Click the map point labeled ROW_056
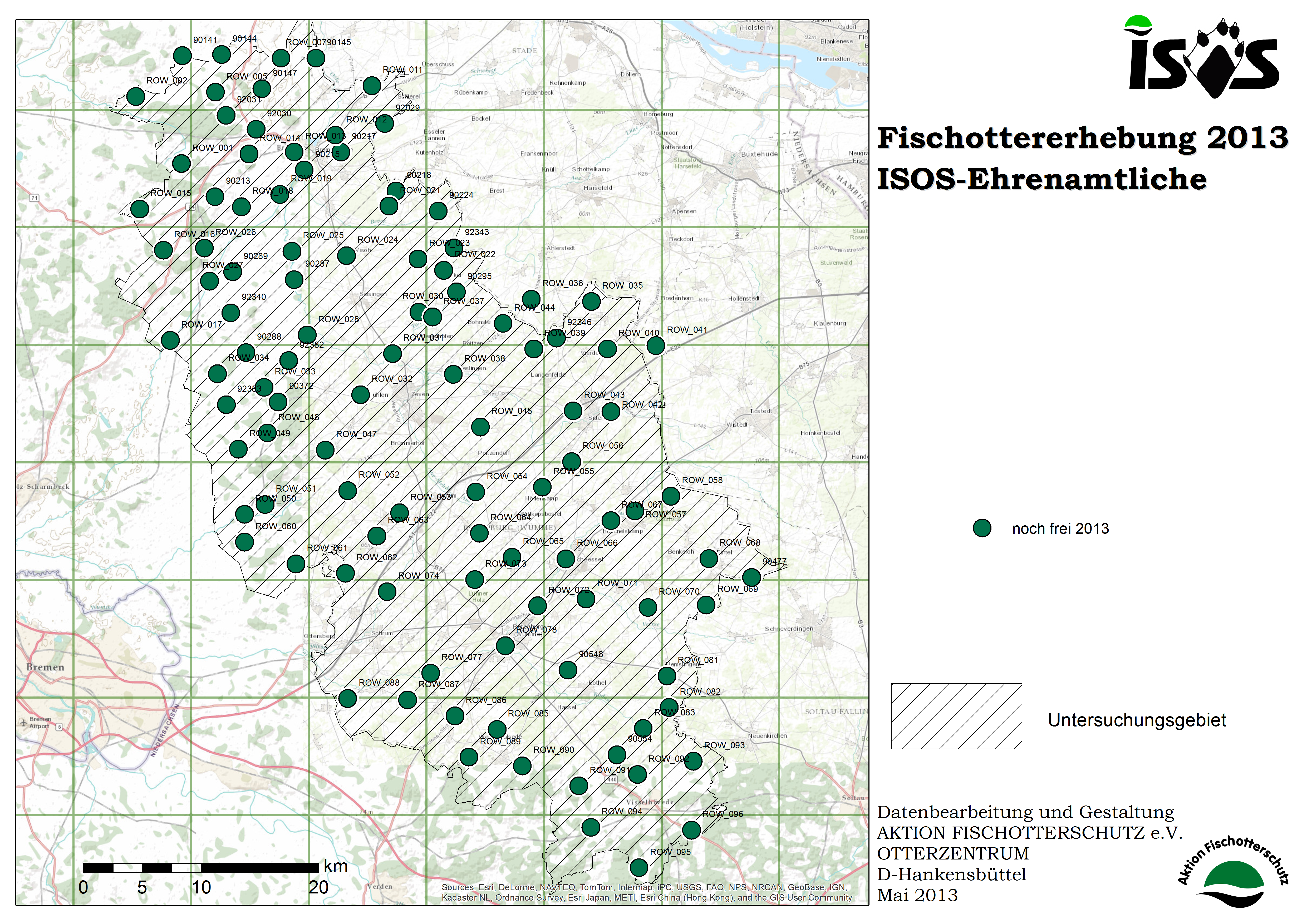 572,461
